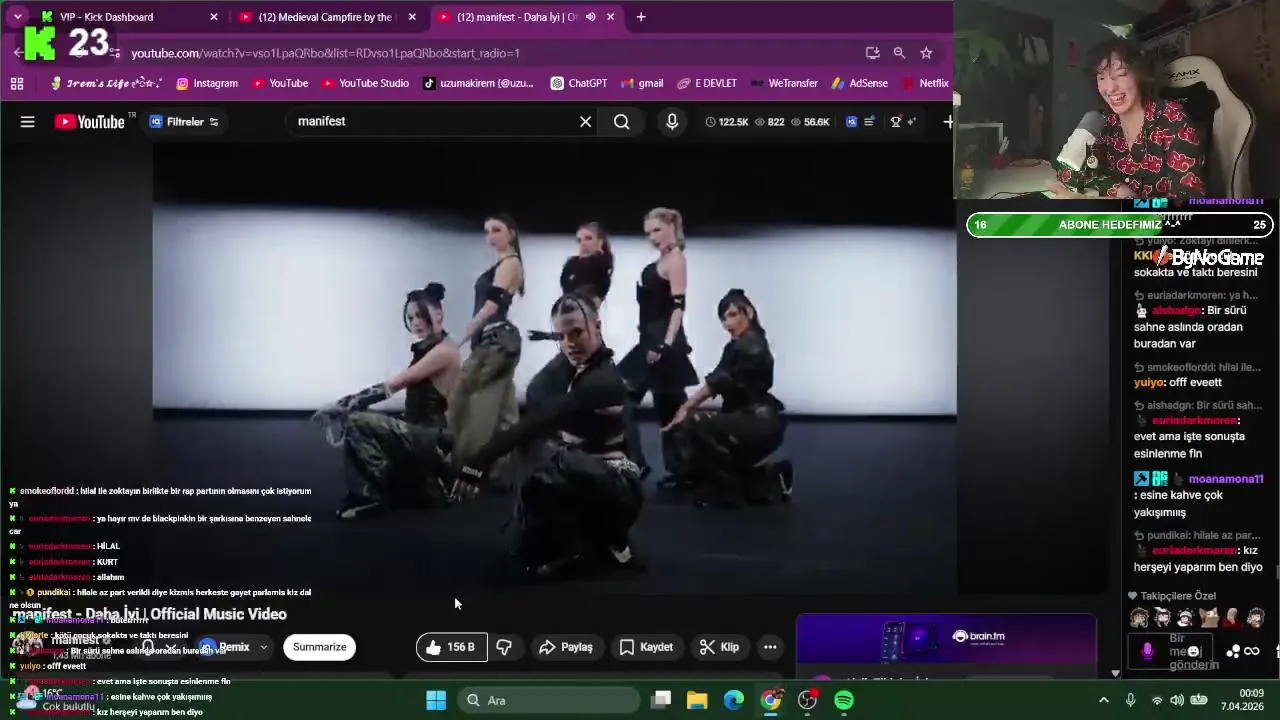
Task: Toggle the Filtreler button beside YouTube logo
Action: [x=184, y=122]
